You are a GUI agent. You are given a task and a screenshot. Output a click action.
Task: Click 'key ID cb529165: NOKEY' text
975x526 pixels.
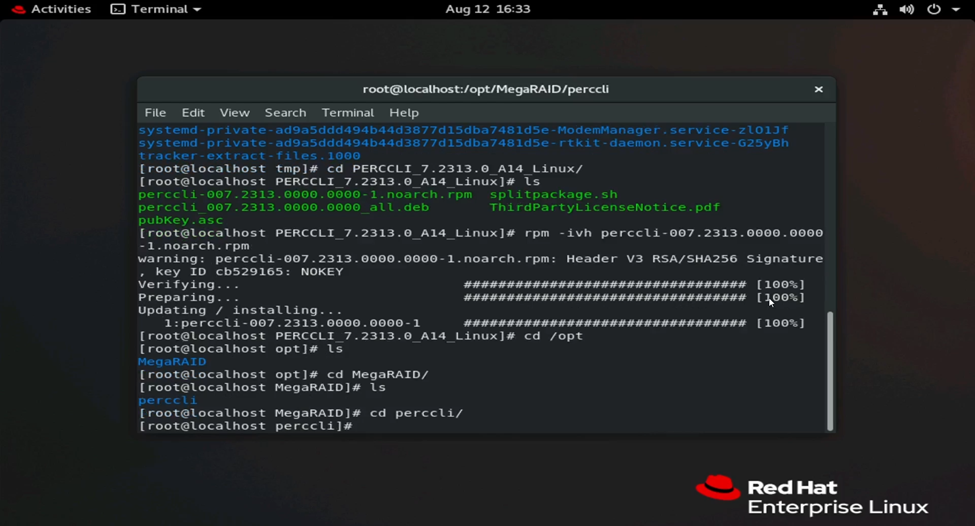tap(249, 272)
